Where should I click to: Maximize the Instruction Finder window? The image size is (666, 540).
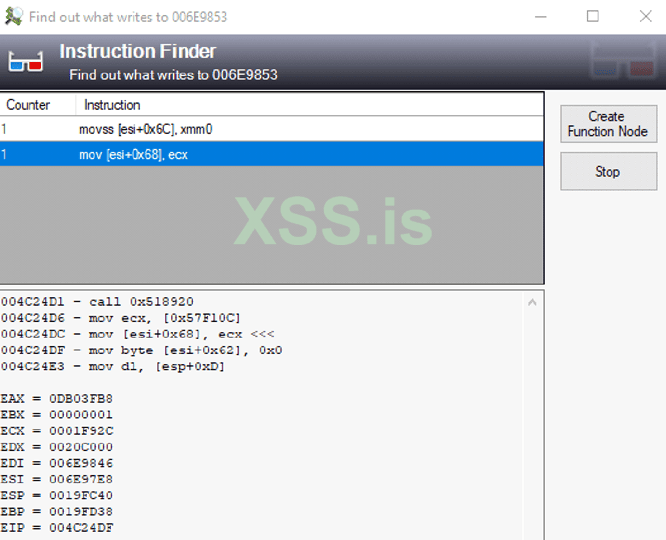(593, 17)
